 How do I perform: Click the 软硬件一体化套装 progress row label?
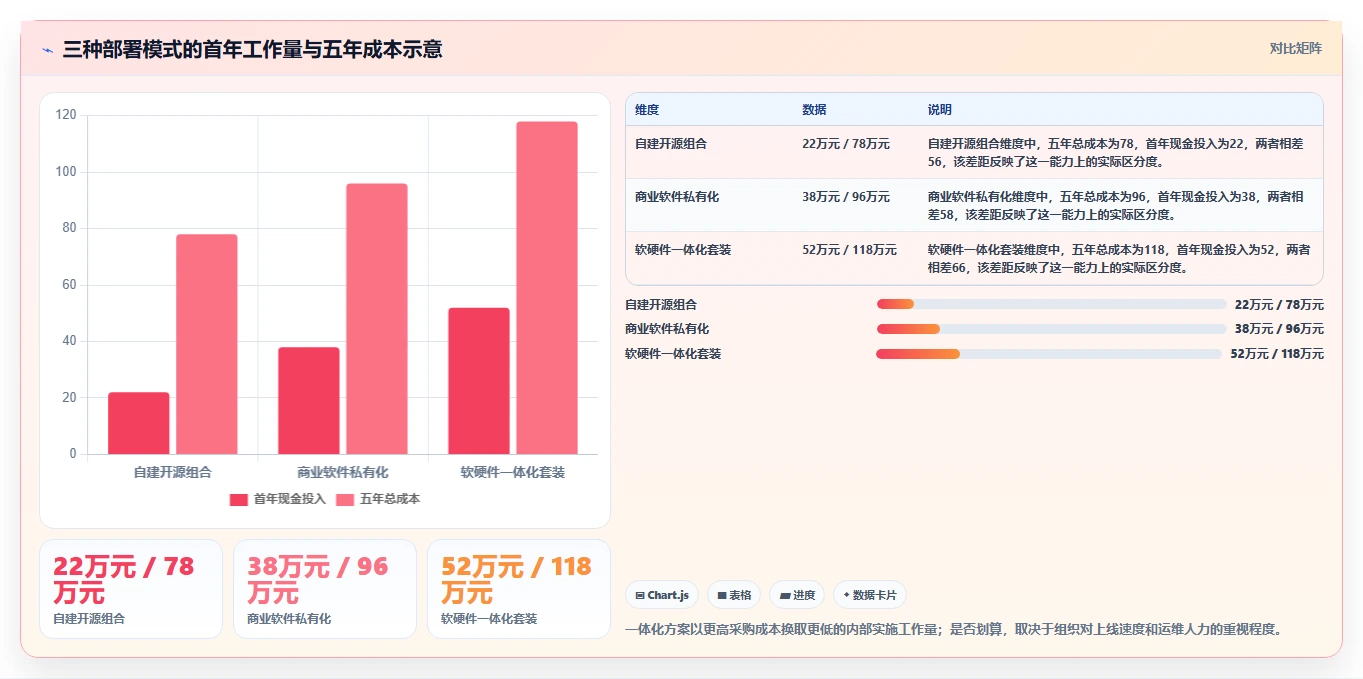tap(673, 353)
